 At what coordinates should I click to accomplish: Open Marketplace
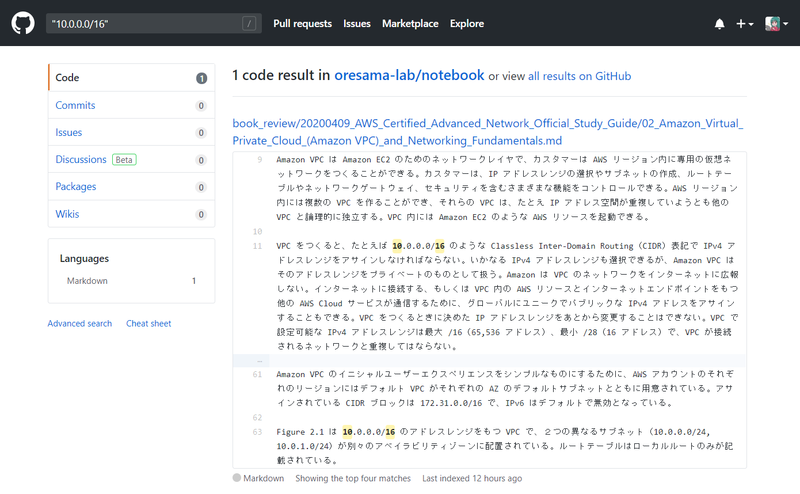click(x=410, y=23)
